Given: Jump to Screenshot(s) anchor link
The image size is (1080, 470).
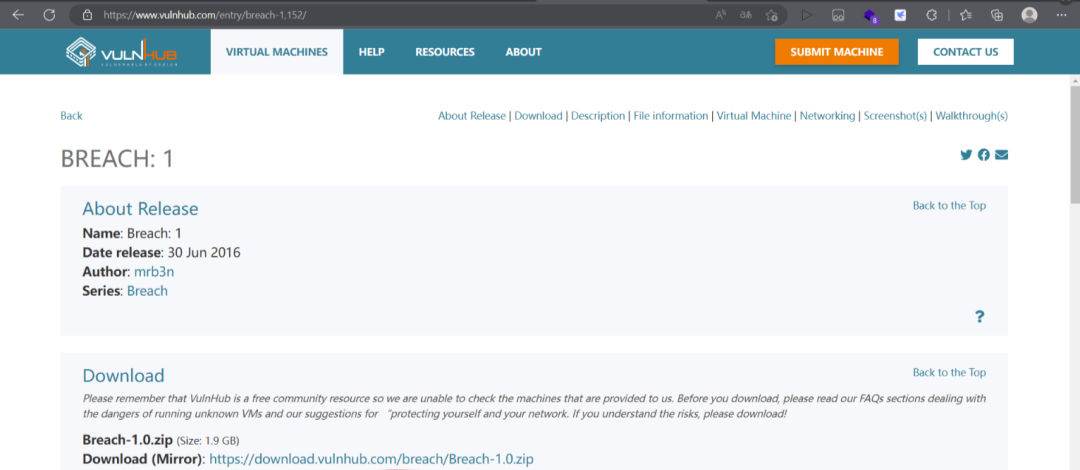Looking at the screenshot, I should [x=895, y=116].
